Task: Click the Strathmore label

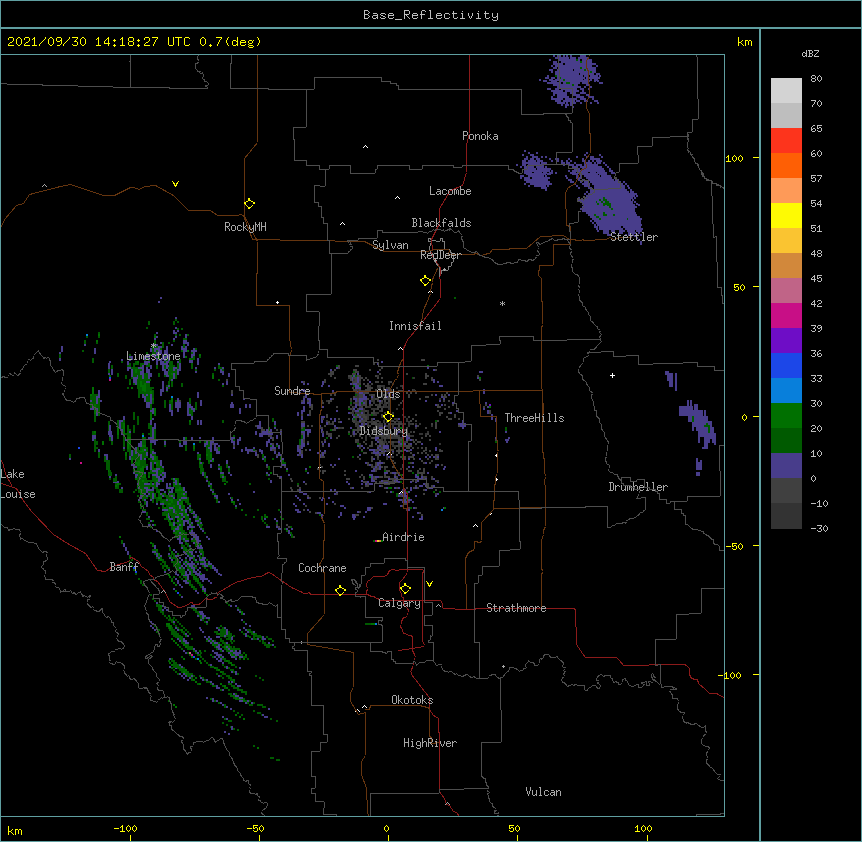Action: tap(516, 608)
